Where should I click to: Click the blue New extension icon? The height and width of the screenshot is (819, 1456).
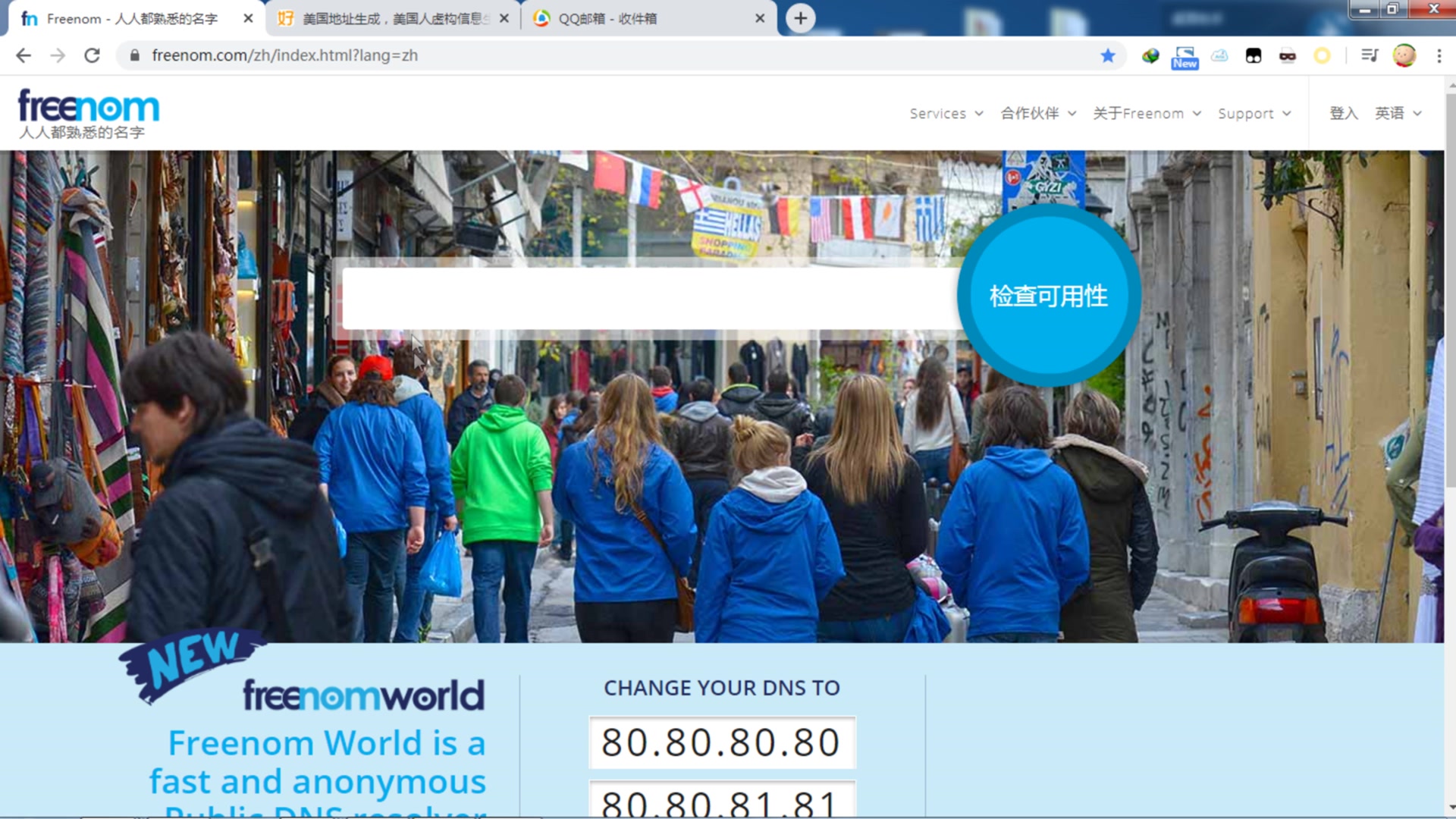(x=1185, y=58)
